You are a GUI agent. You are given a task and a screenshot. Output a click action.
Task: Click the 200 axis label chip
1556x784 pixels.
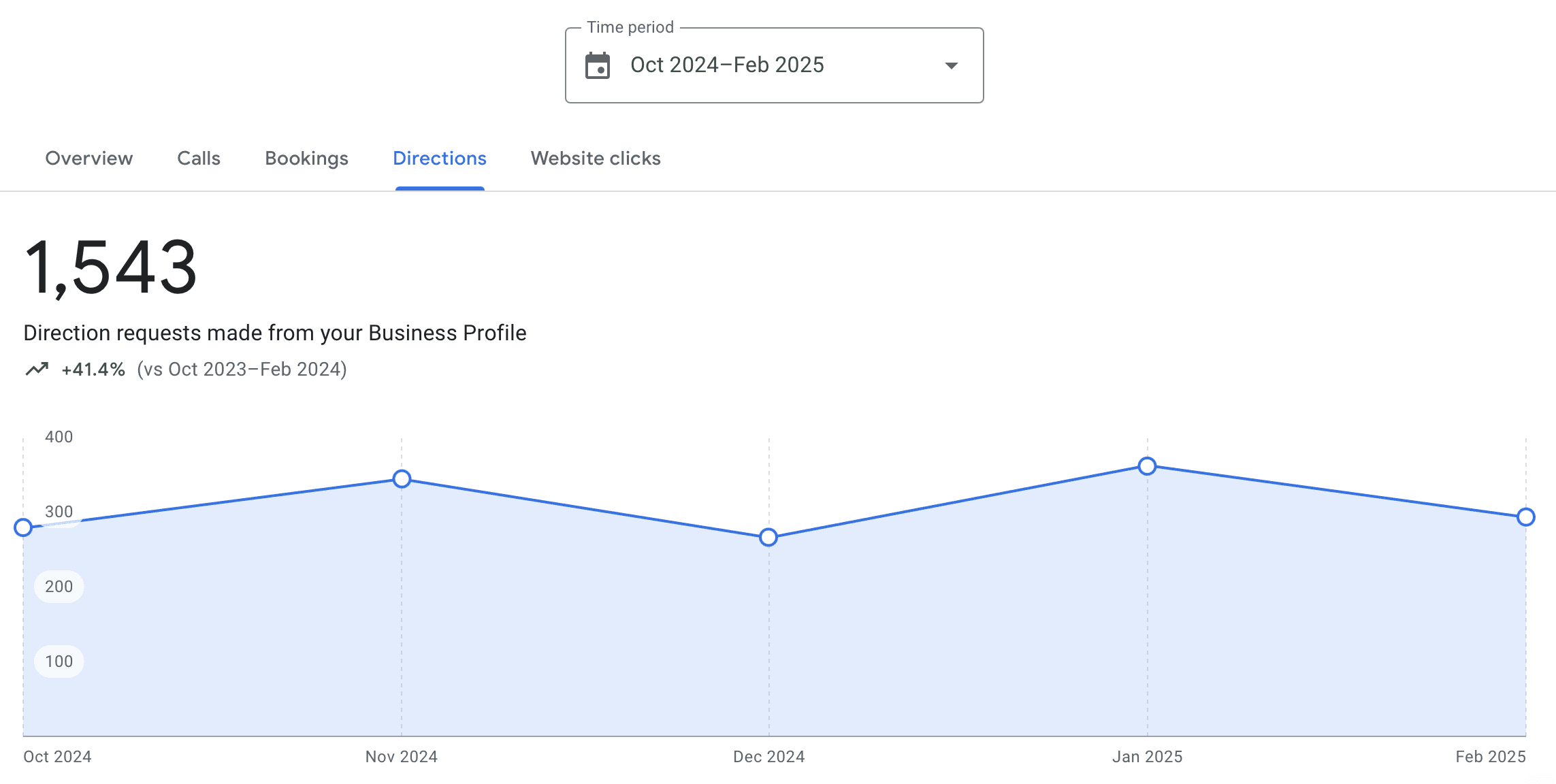coord(59,587)
